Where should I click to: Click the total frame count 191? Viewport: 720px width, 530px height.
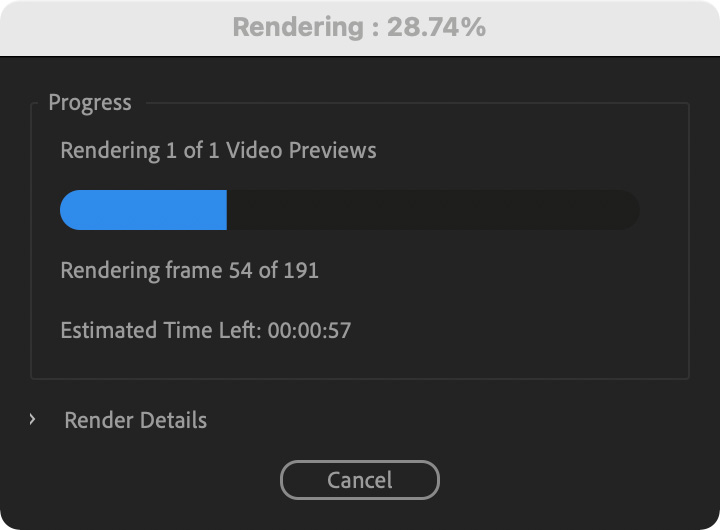(x=301, y=270)
